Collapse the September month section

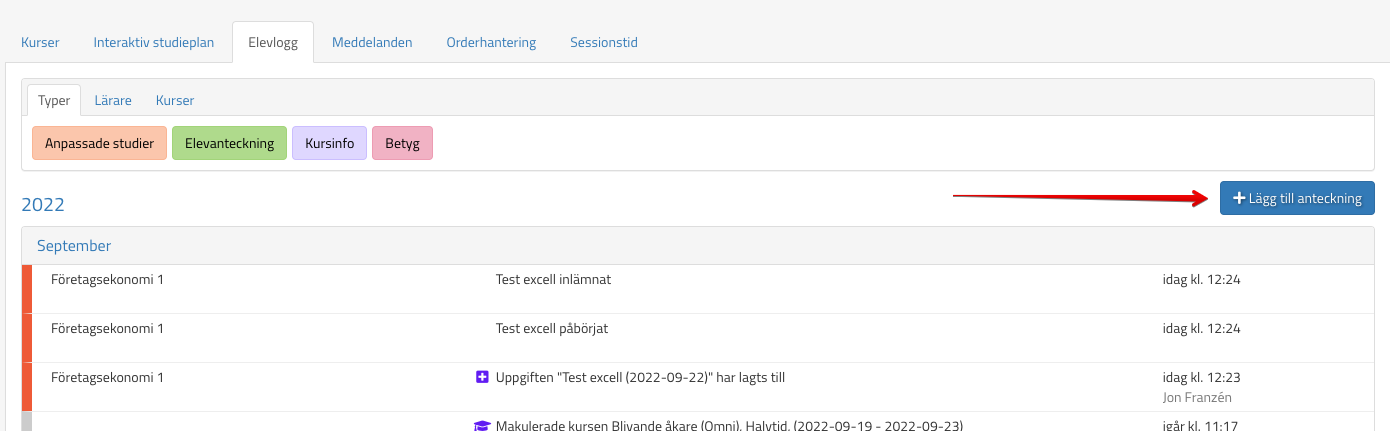[74, 245]
